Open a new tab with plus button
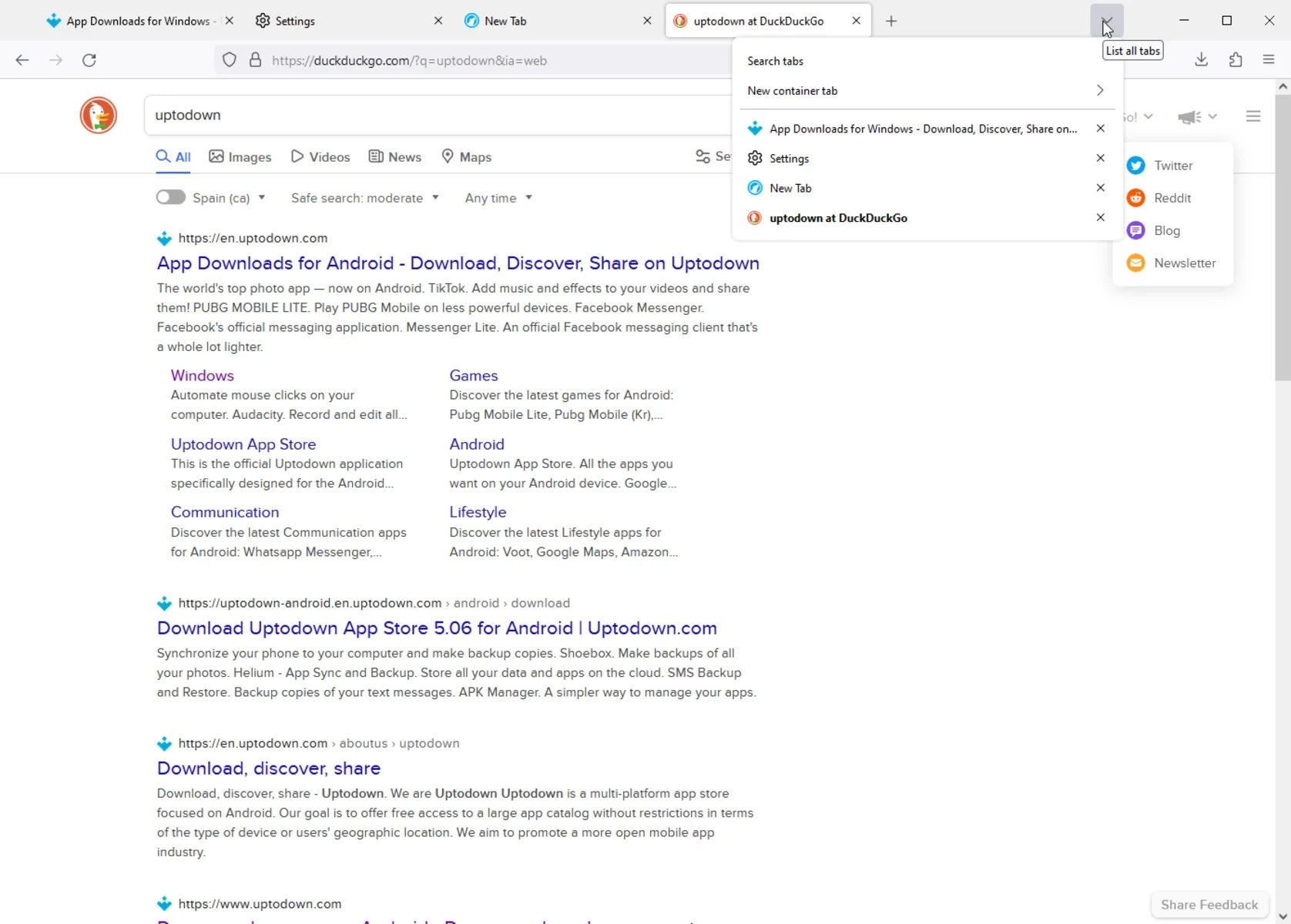This screenshot has height=924, width=1291. point(891,21)
